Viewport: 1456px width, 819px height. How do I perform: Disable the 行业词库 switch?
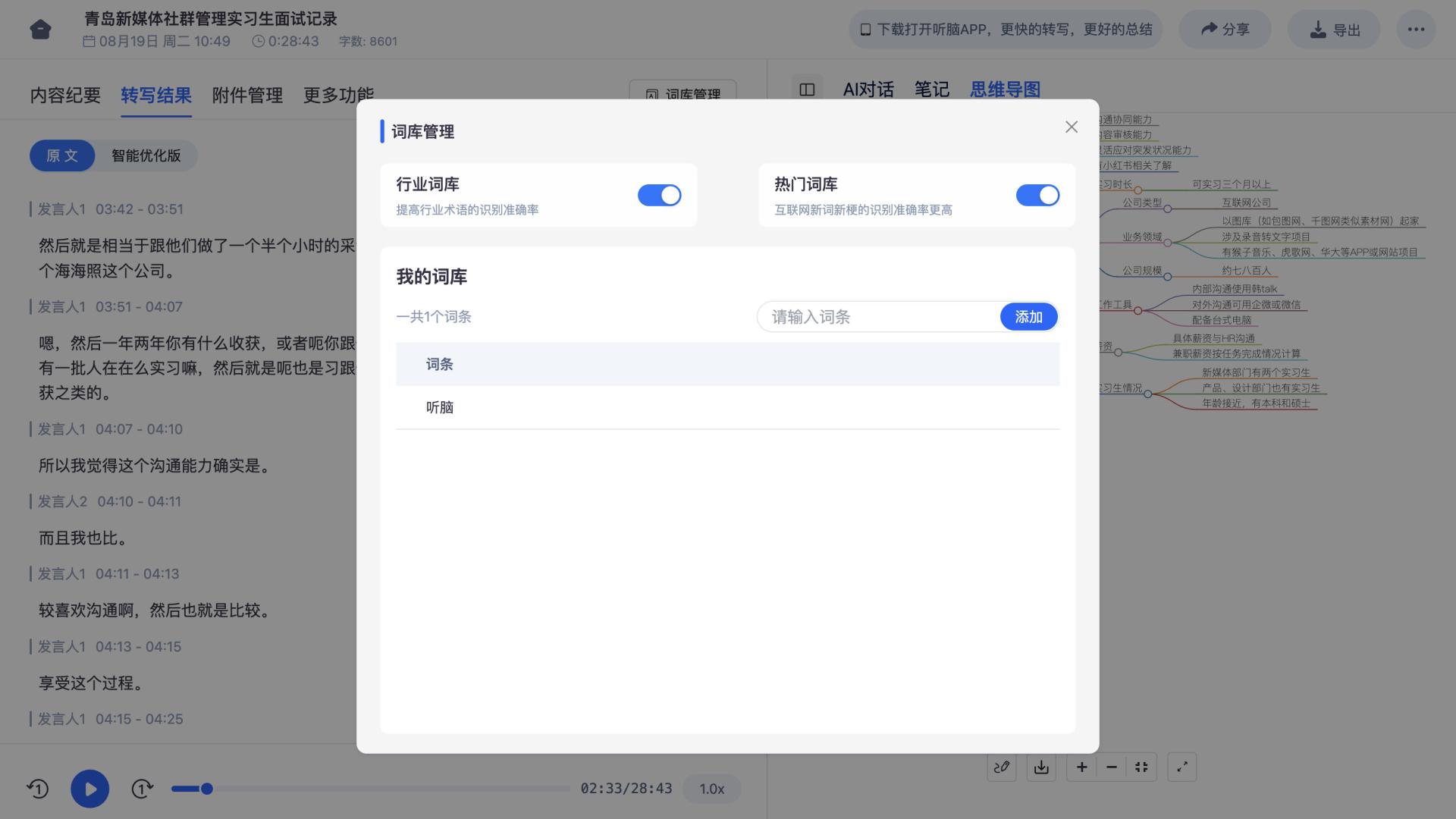tap(659, 196)
